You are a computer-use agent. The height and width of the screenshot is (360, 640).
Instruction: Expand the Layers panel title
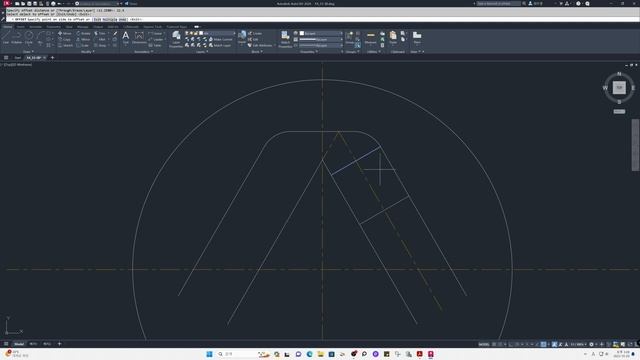(x=202, y=51)
